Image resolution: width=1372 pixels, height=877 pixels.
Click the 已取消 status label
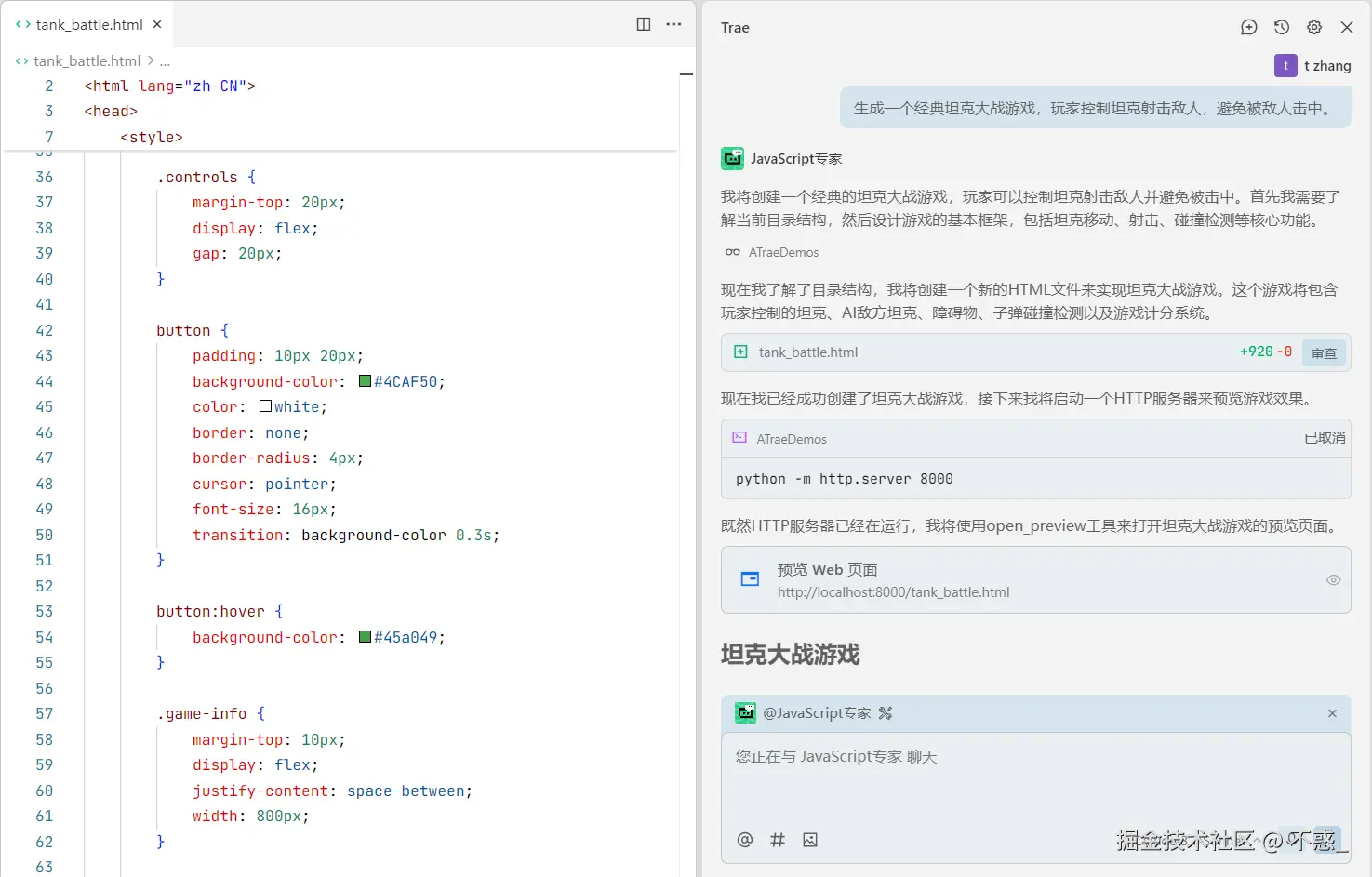(1325, 438)
